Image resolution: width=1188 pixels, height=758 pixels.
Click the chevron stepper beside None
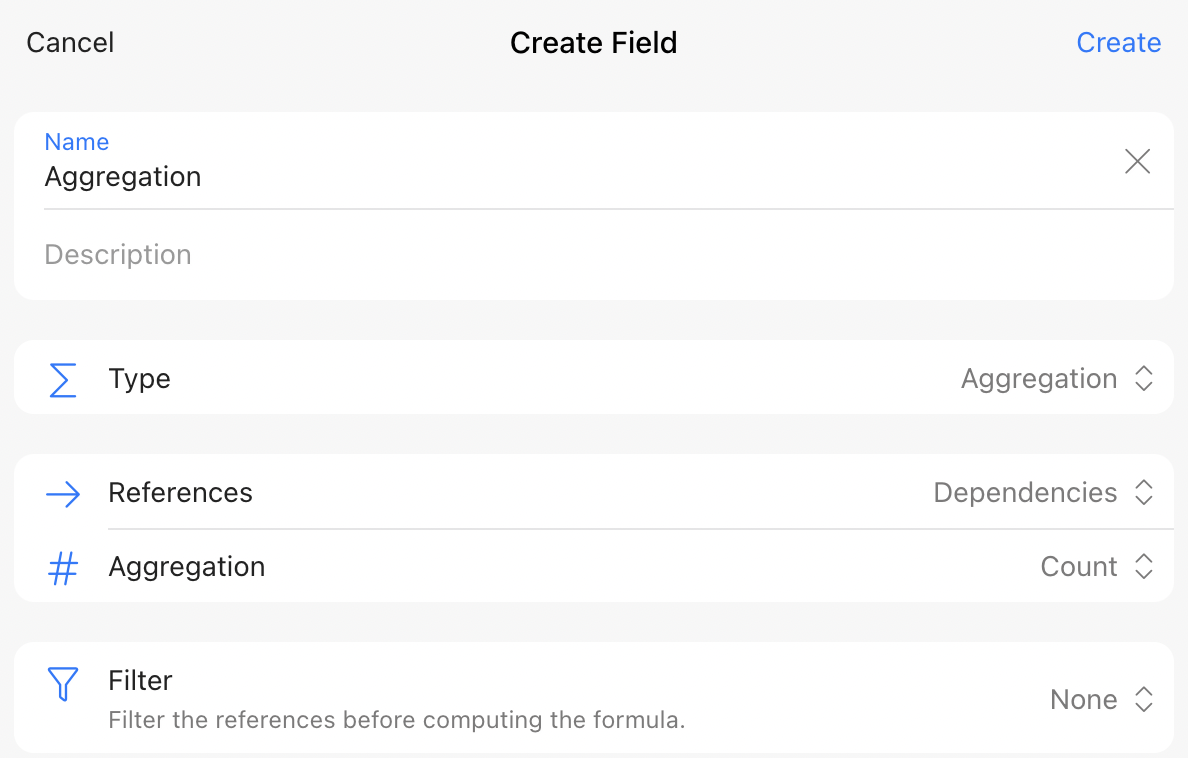coord(1144,700)
